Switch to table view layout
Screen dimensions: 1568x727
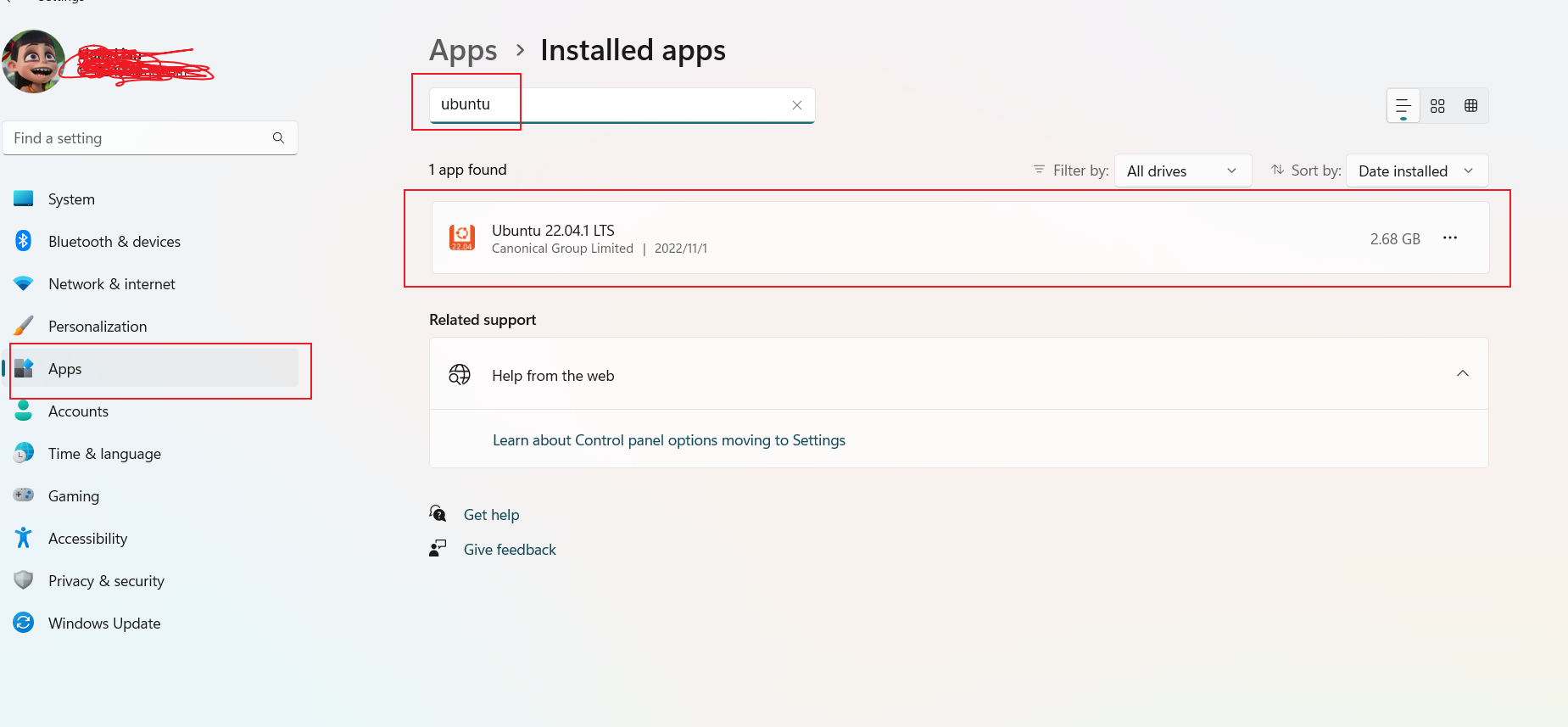(1471, 106)
